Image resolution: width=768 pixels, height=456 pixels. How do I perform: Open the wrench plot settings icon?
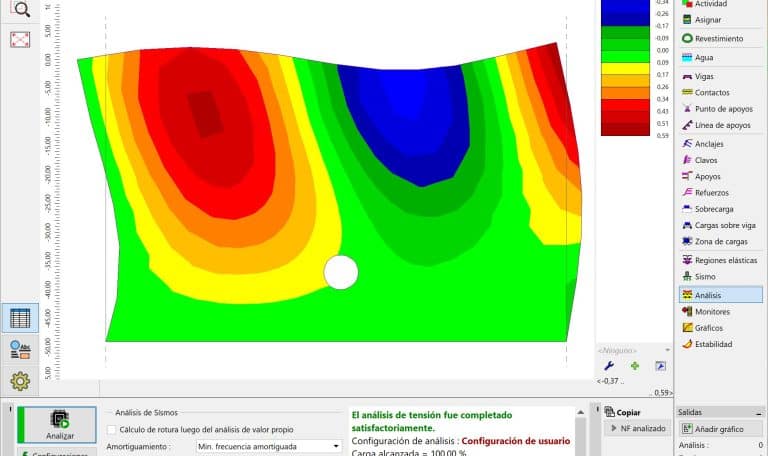click(609, 366)
